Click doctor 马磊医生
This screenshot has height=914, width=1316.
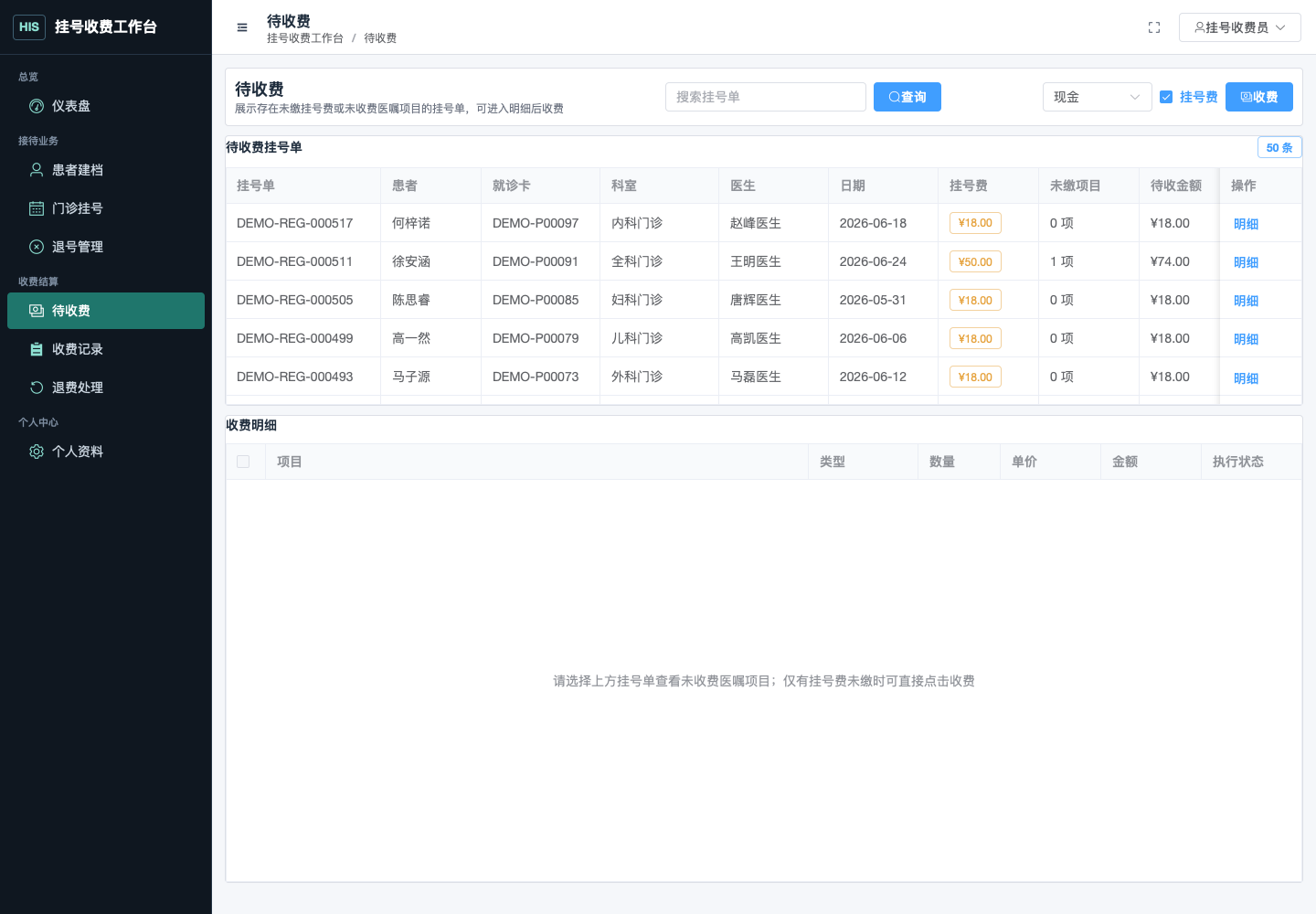click(756, 377)
